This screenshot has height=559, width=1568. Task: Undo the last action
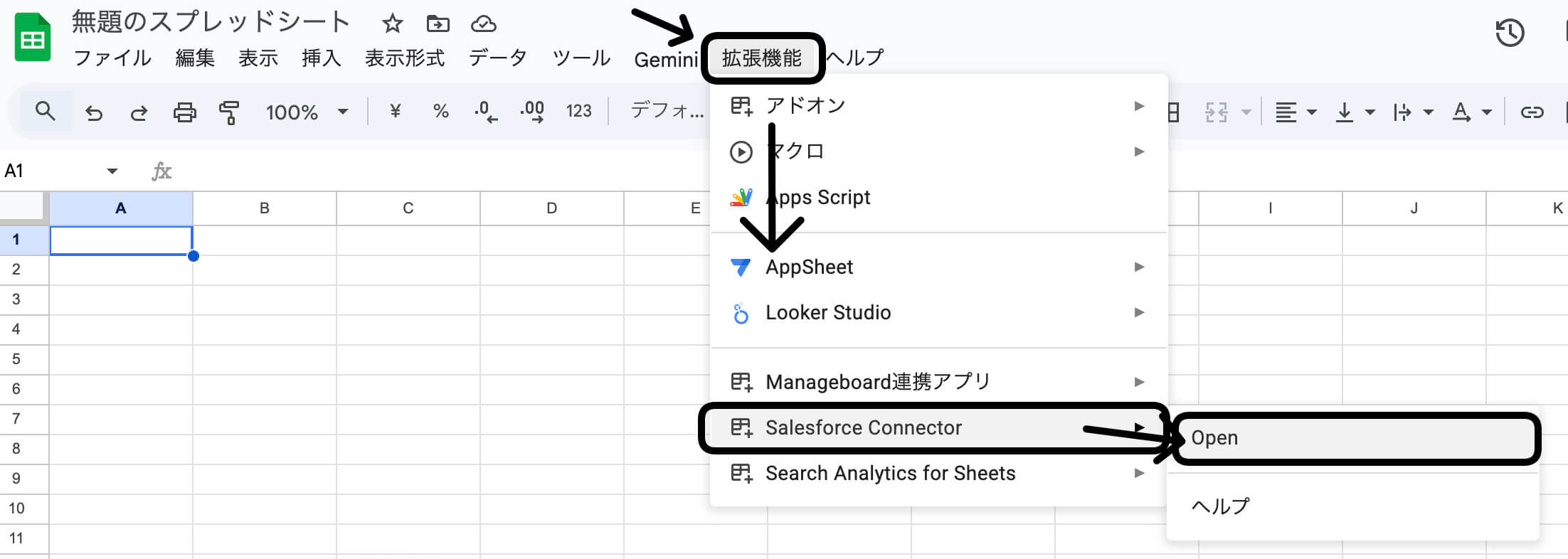point(93,112)
